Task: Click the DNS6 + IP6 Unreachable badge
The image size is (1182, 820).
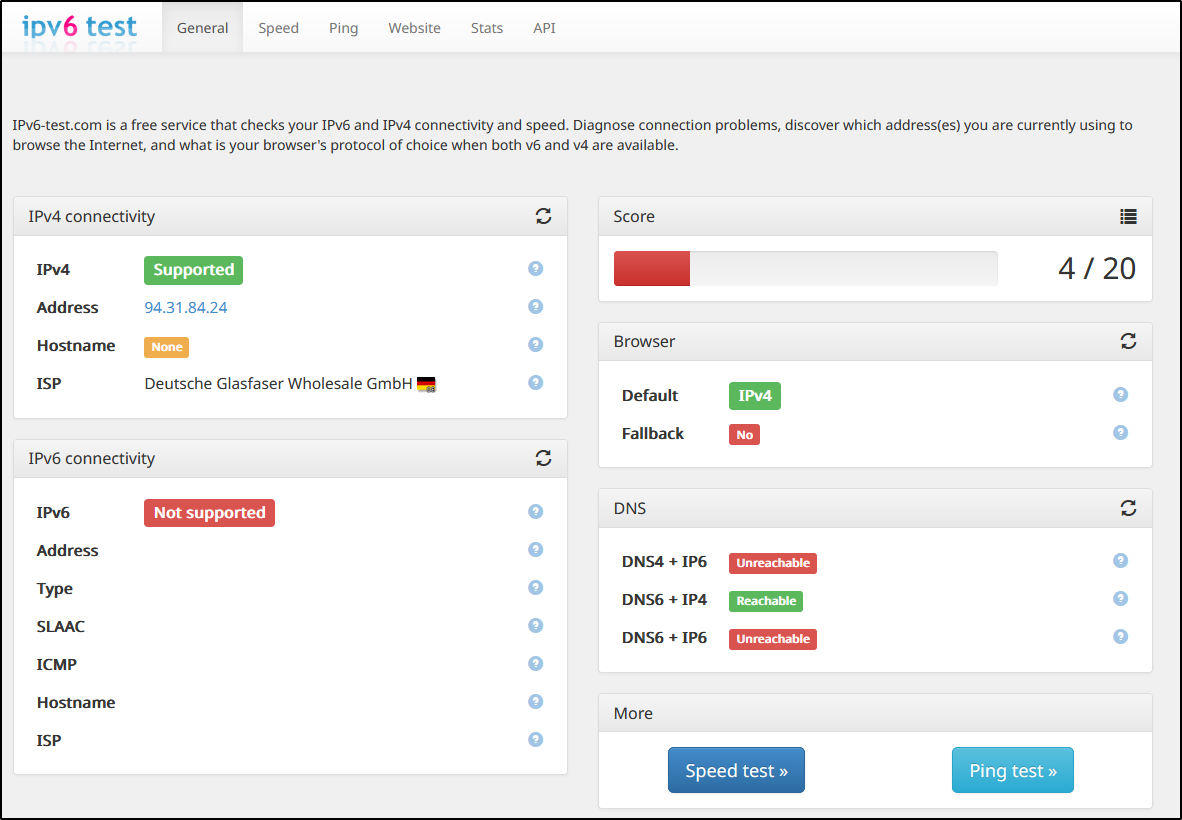Action: tap(773, 639)
